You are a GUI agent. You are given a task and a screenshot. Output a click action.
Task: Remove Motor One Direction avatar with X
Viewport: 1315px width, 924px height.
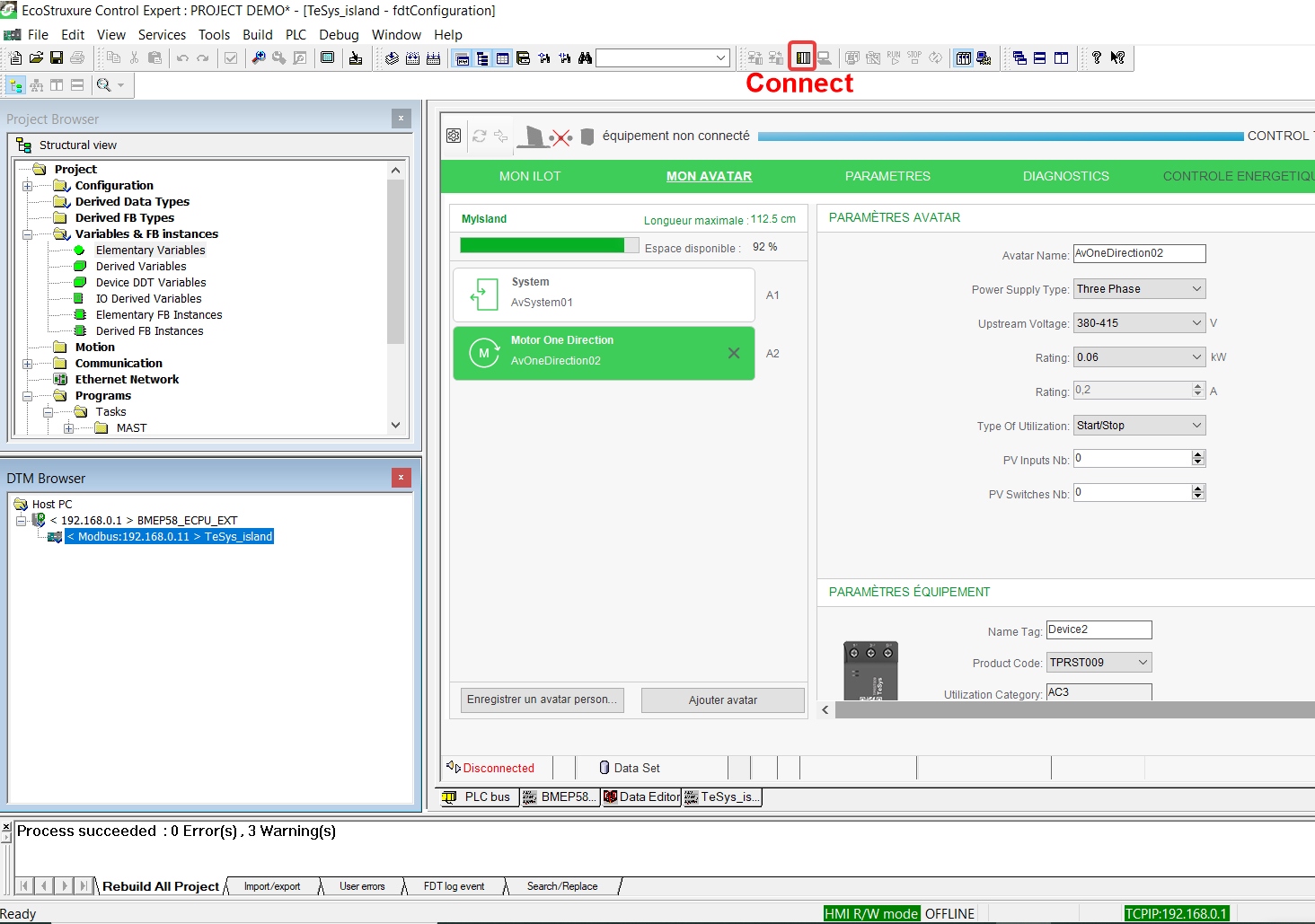[734, 353]
